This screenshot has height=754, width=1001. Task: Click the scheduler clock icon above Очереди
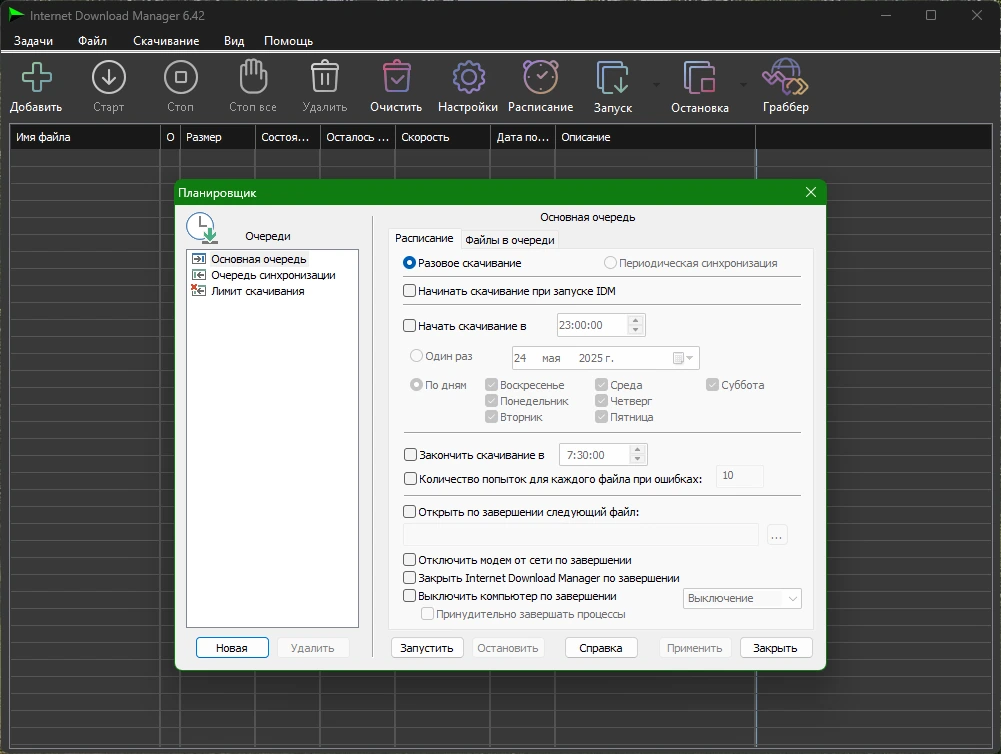202,228
